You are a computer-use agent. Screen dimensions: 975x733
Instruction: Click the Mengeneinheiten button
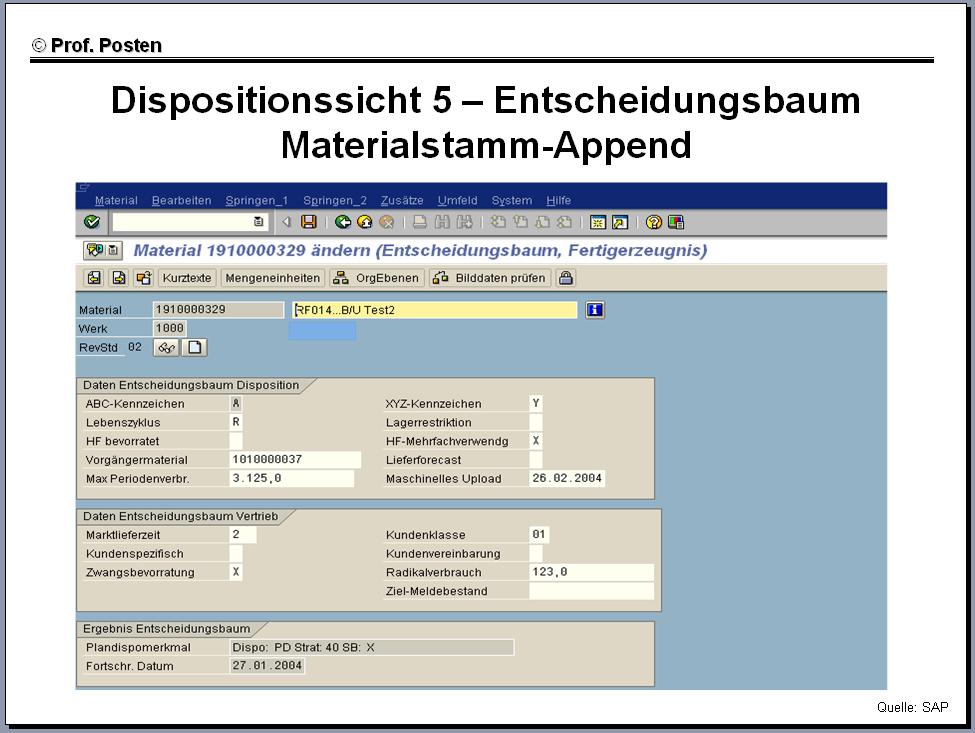click(273, 278)
